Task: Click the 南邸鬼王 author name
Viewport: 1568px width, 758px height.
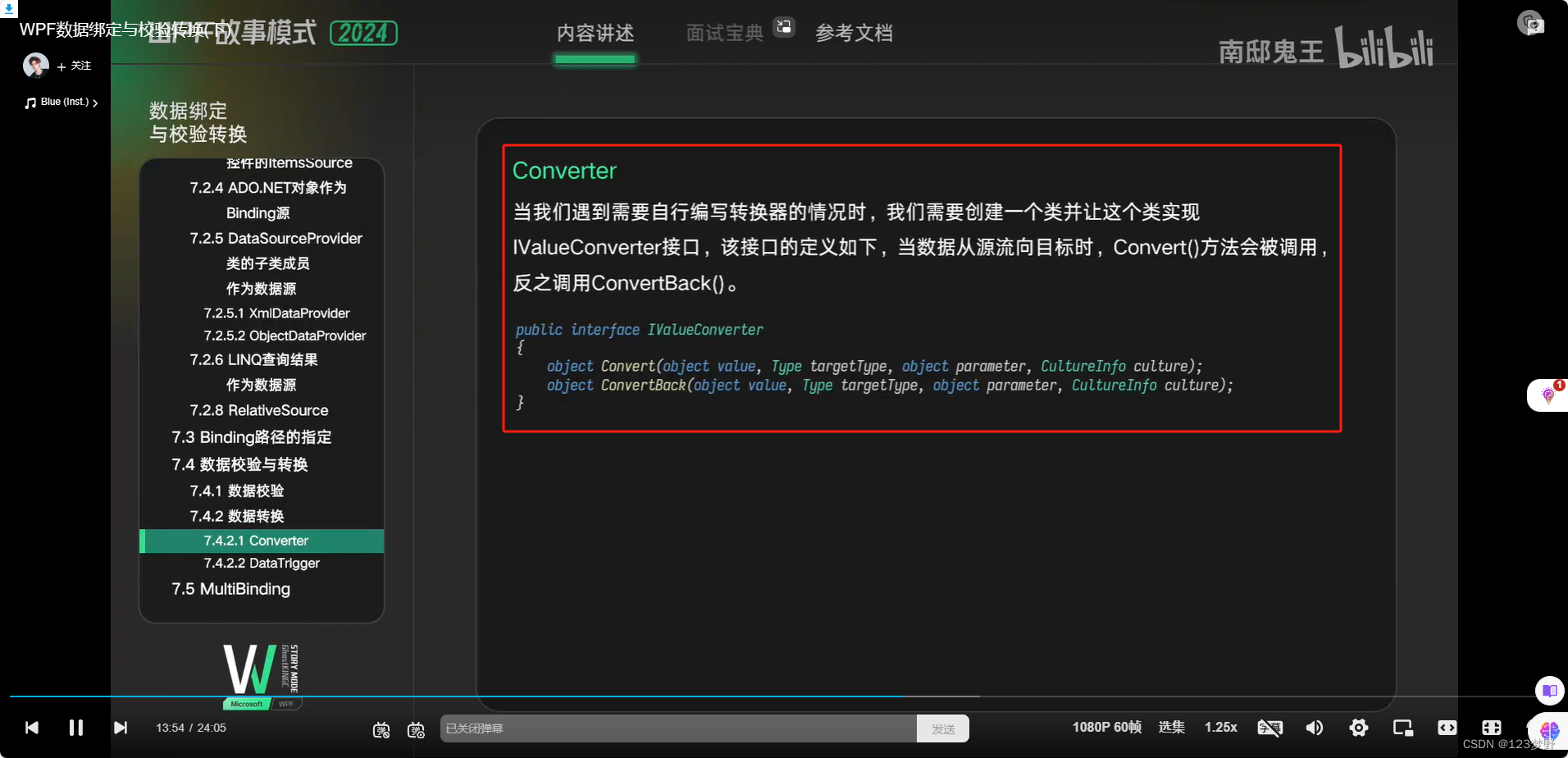Action: tap(1271, 52)
